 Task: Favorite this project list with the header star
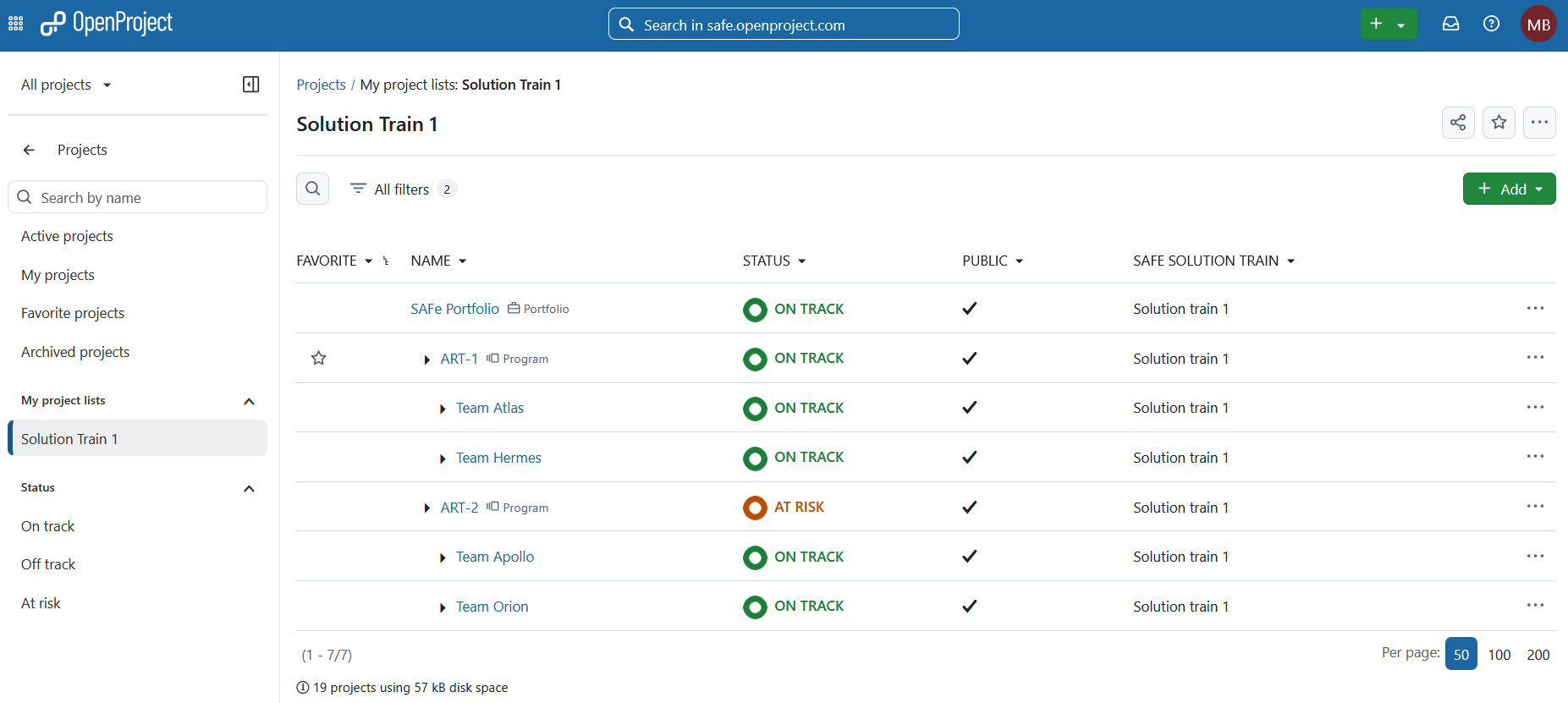click(x=1499, y=123)
